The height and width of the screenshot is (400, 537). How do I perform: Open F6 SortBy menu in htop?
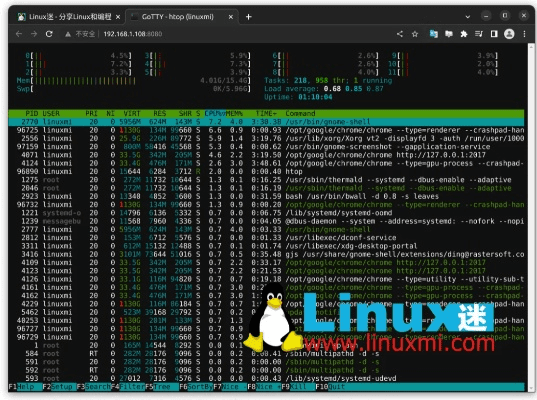(x=196, y=387)
